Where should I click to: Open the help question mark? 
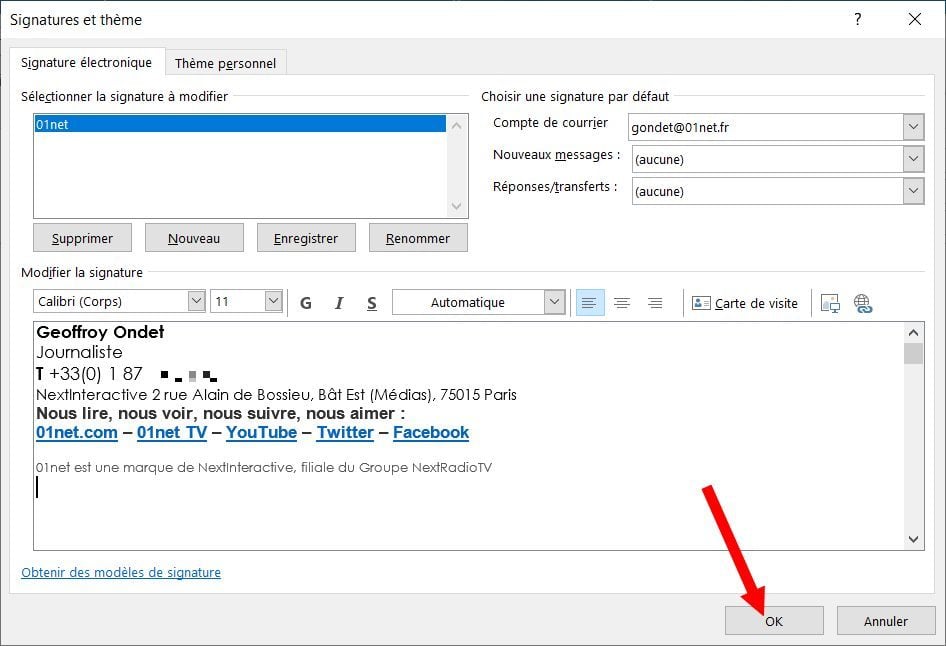point(858,19)
